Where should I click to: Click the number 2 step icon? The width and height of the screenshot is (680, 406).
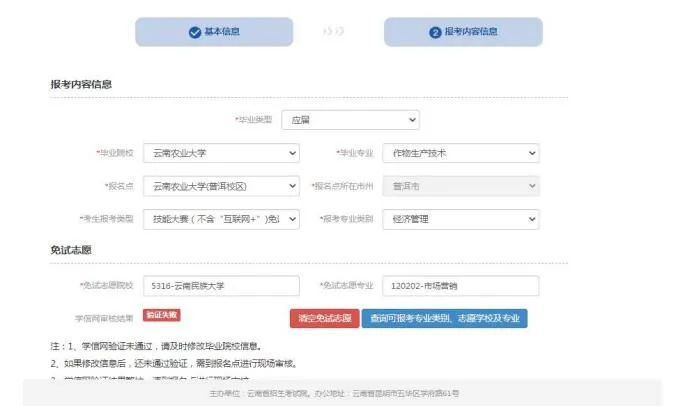(x=435, y=32)
